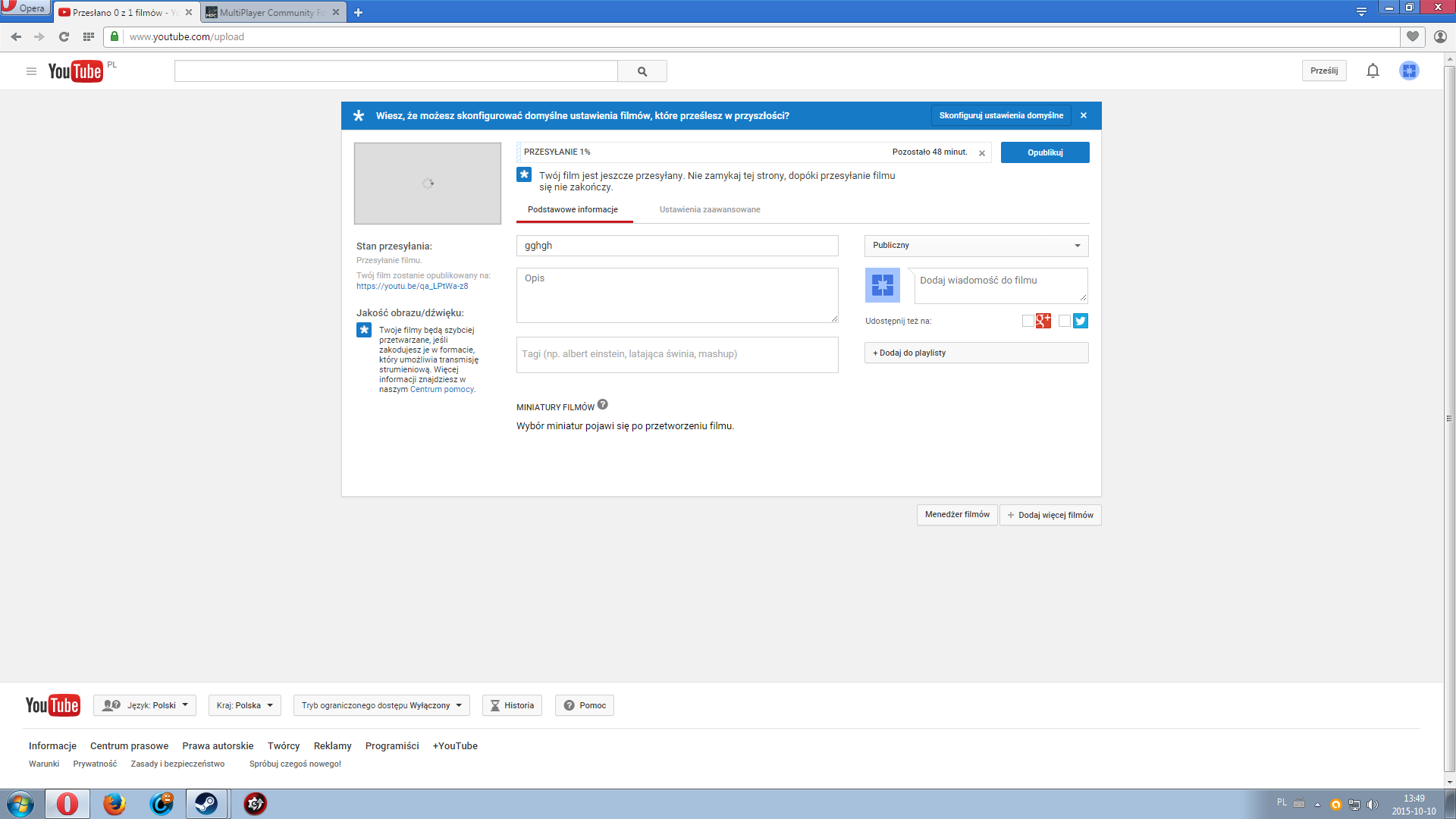Open the Publiczny privacy dropdown
Viewport: 1456px width, 819px height.
(976, 246)
